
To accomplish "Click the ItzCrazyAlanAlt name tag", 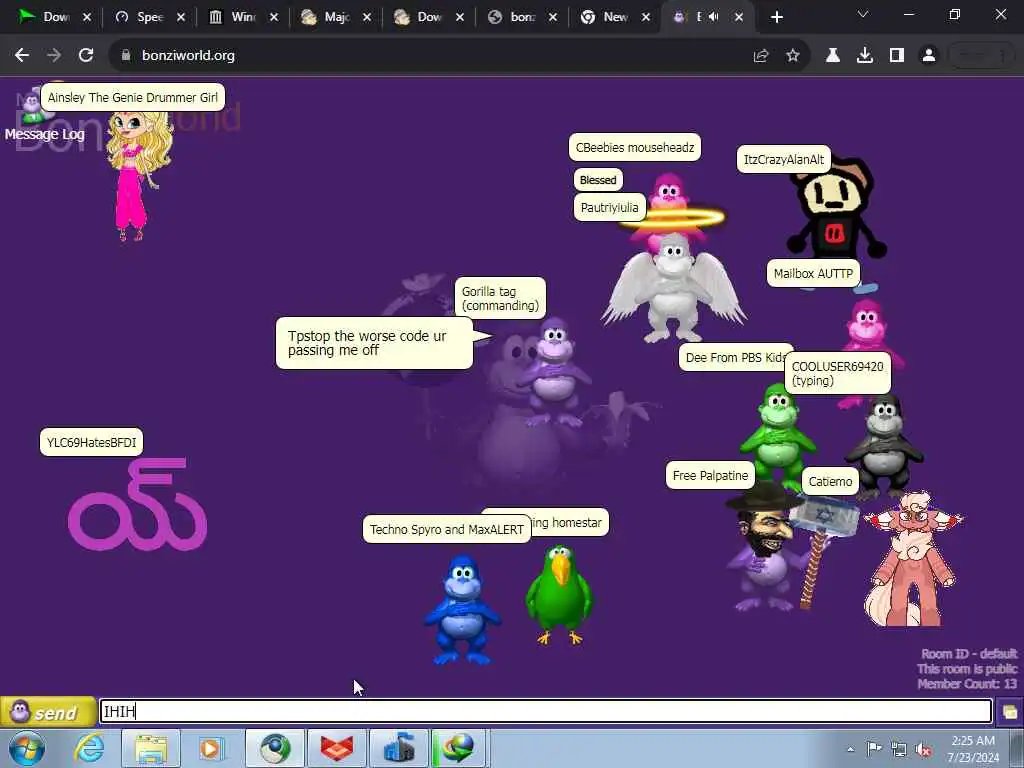I will 784,159.
